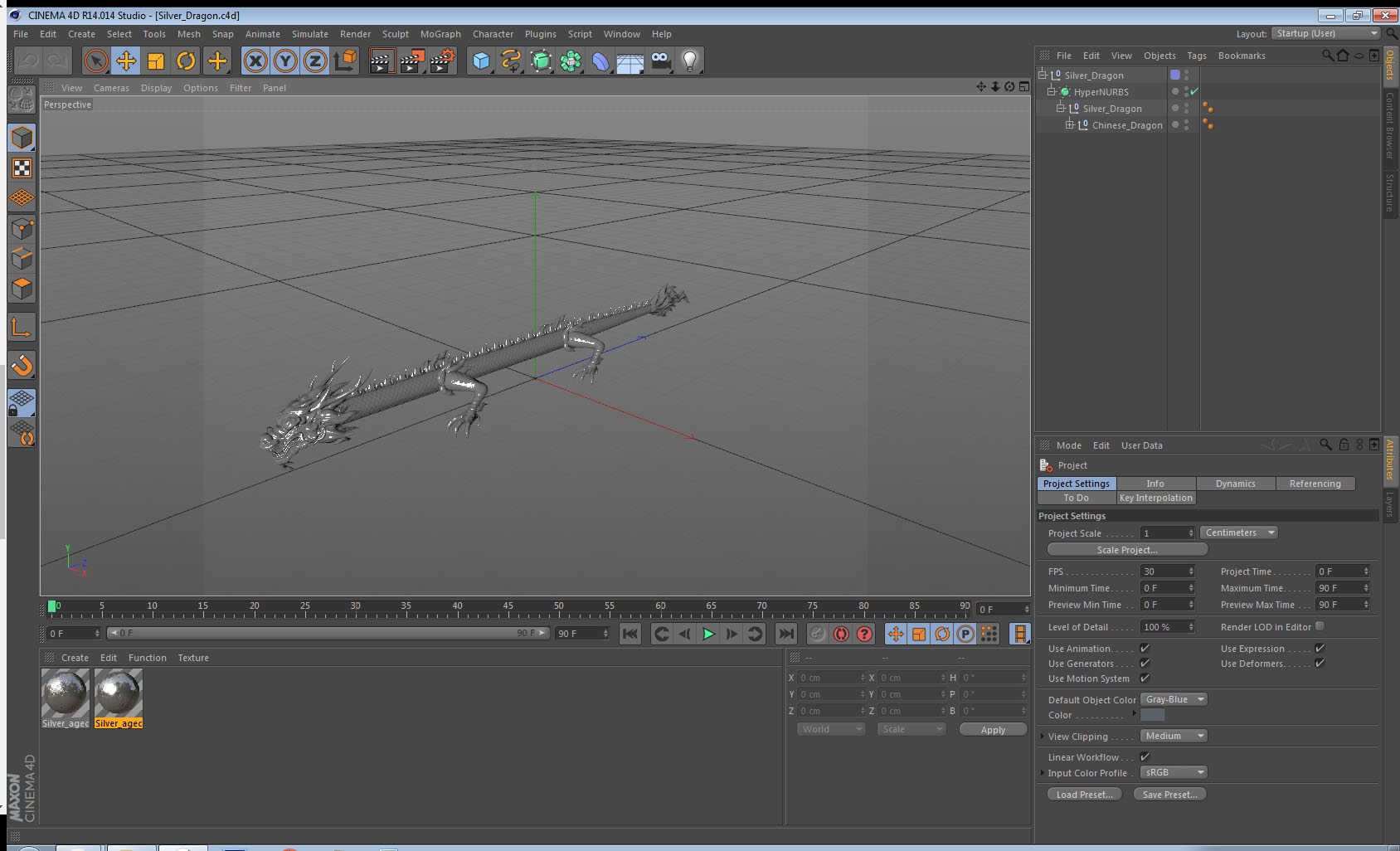This screenshot has height=851, width=1400.
Task: Toggle Z axis lock
Action: point(315,61)
